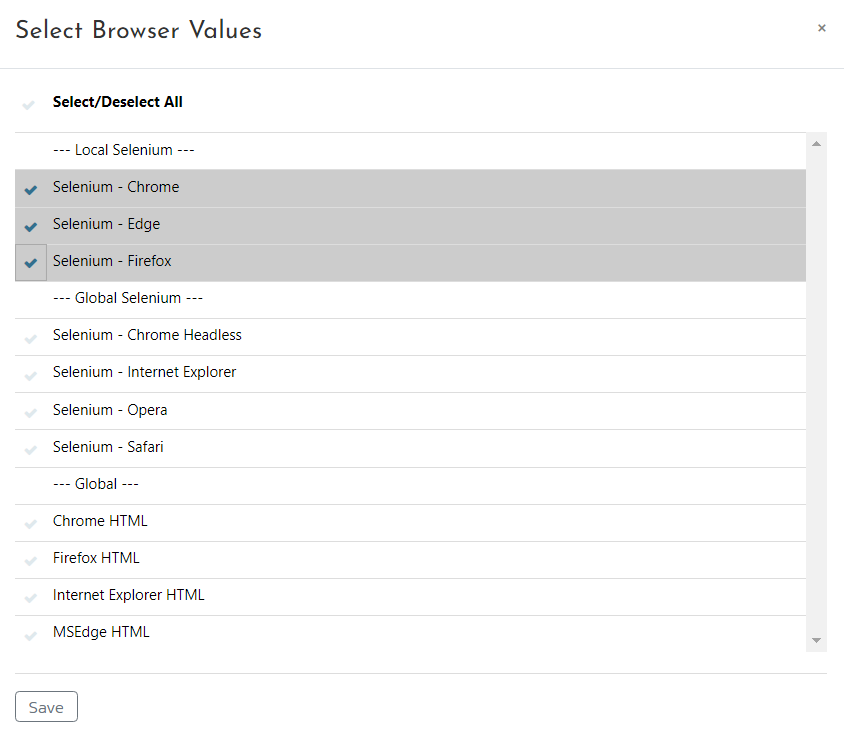Viewport: 844px width, 734px height.
Task: Check the Selenium - Chrome Headless checkmark icon
Action: coord(31,337)
